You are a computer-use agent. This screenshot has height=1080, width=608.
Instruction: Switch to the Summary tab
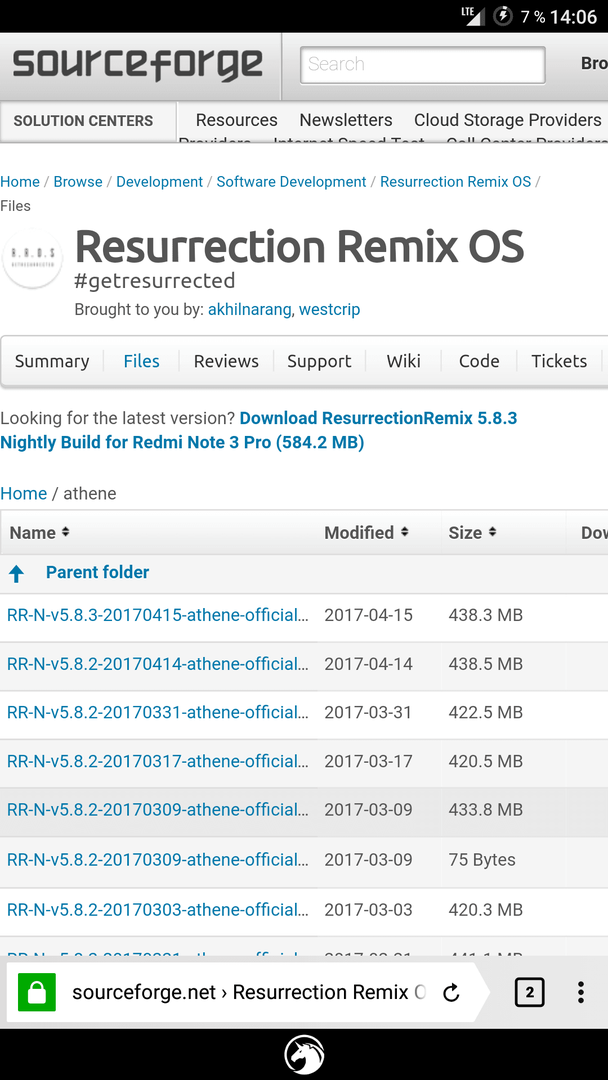pyautogui.click(x=52, y=361)
